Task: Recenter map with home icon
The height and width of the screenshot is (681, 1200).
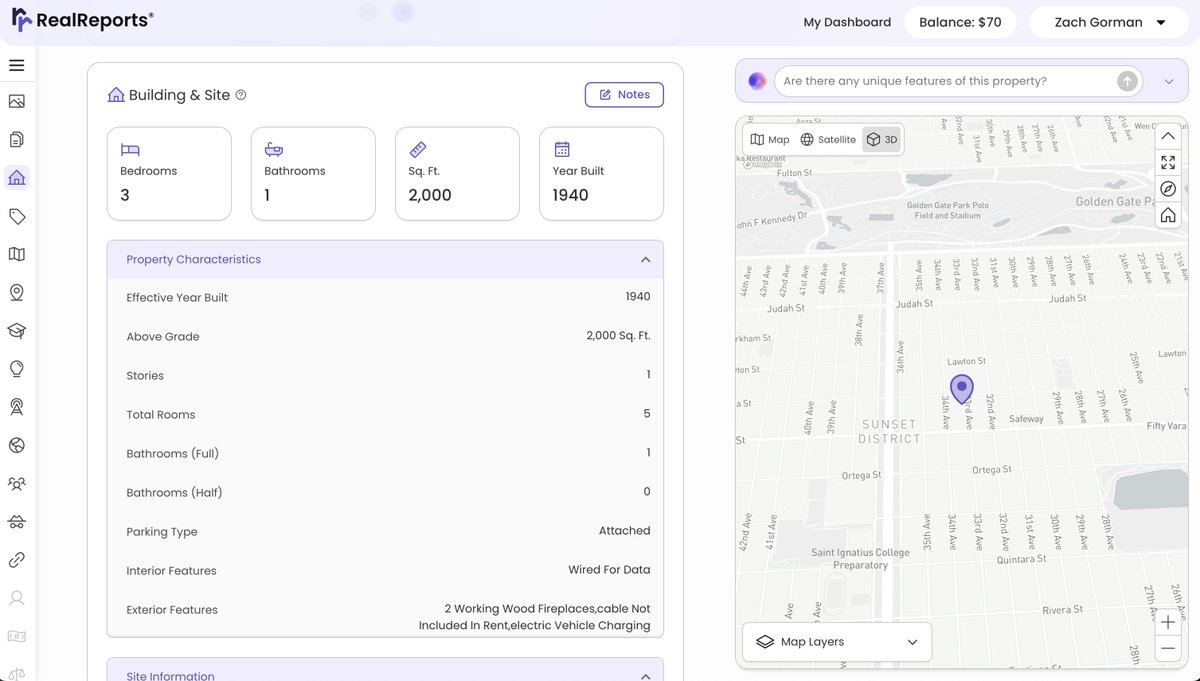Action: [x=1167, y=216]
